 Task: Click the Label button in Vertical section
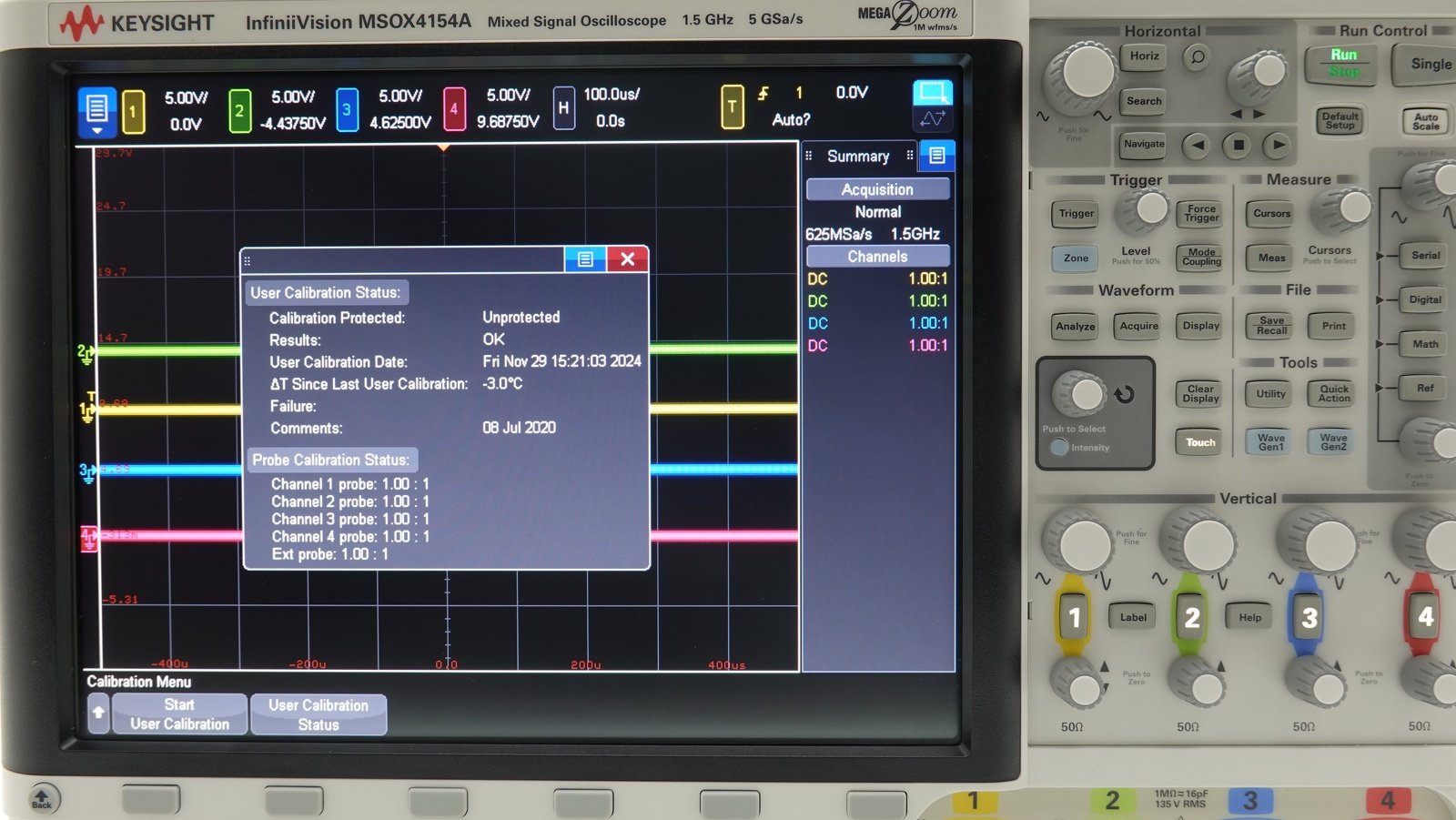(x=1133, y=617)
